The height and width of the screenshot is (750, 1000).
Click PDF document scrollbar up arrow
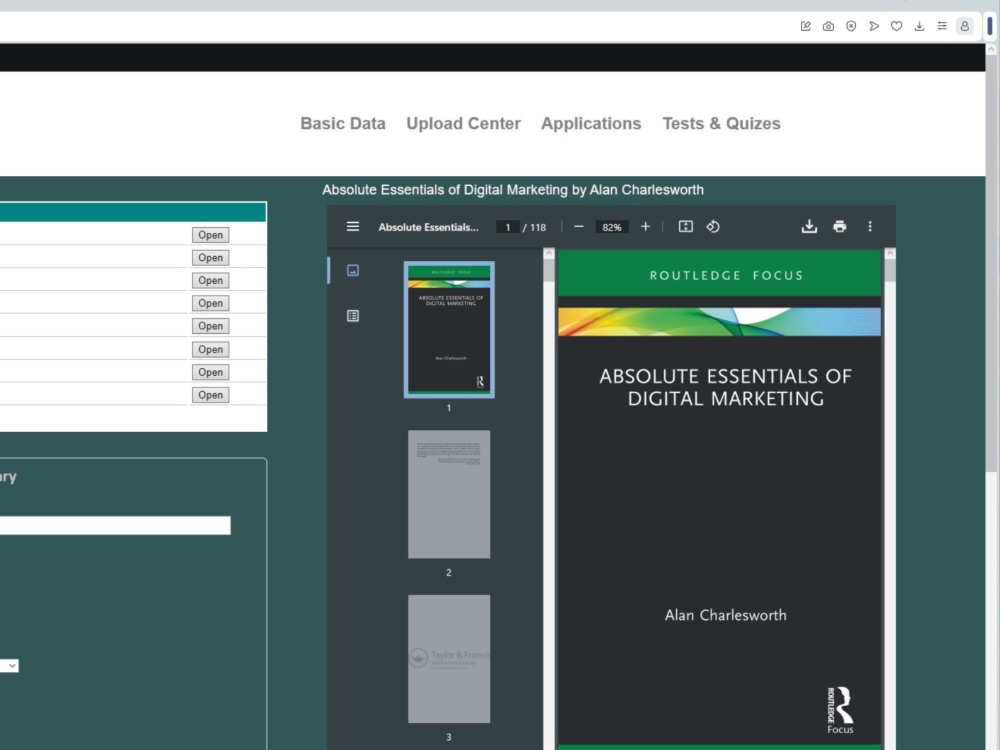click(890, 254)
